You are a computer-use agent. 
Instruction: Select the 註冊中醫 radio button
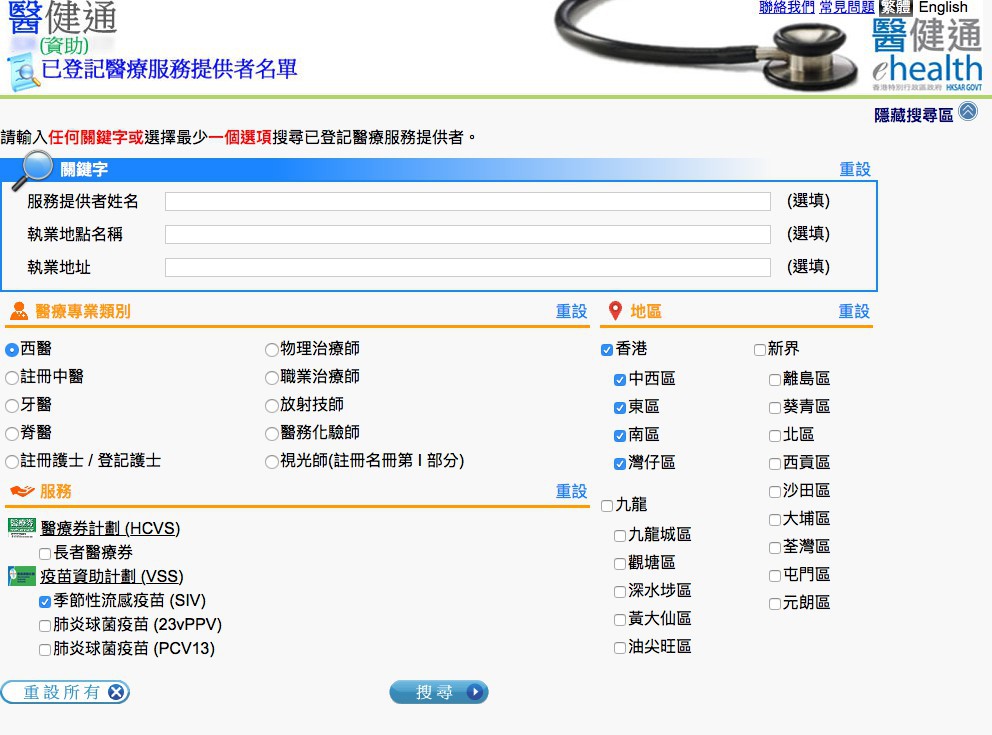coord(12,378)
